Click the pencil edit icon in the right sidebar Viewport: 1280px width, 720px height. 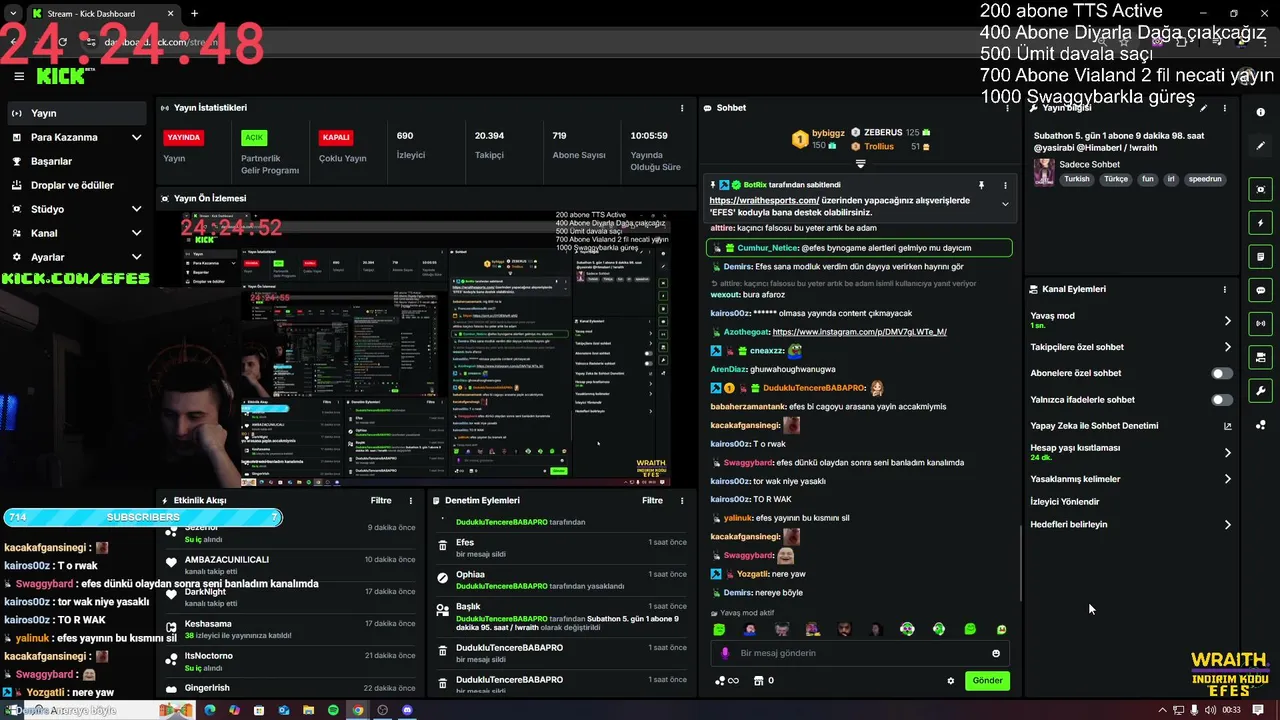(x=1260, y=146)
